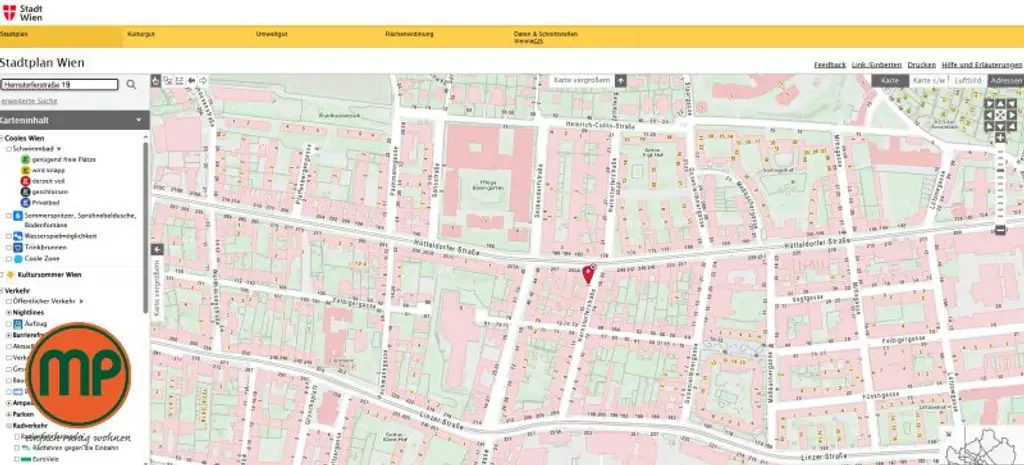Enable the Trinkbrunnen layer checkbox
This screenshot has height=465, width=1024.
(x=8, y=248)
